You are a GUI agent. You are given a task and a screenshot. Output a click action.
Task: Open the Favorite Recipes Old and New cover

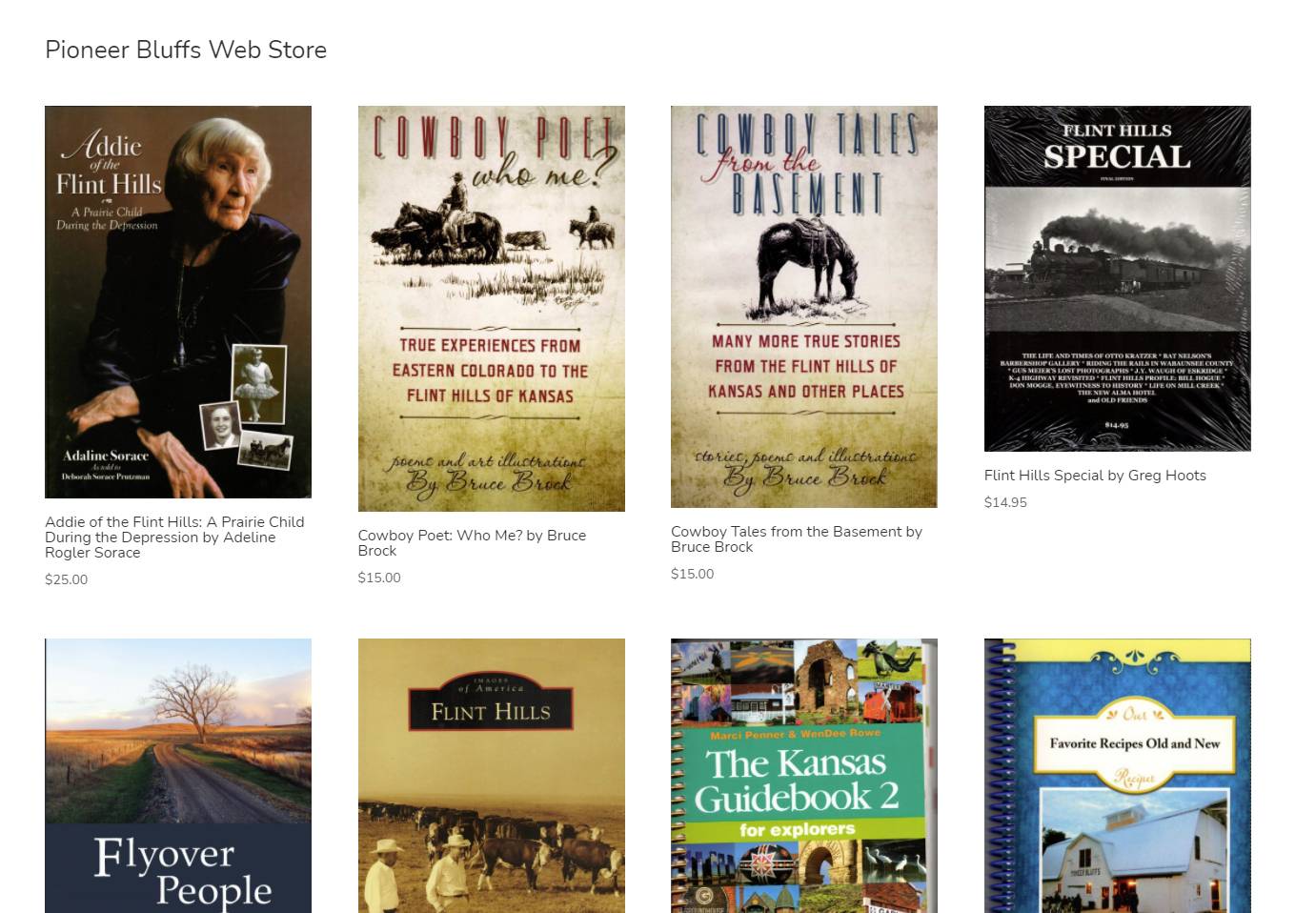point(1118,776)
